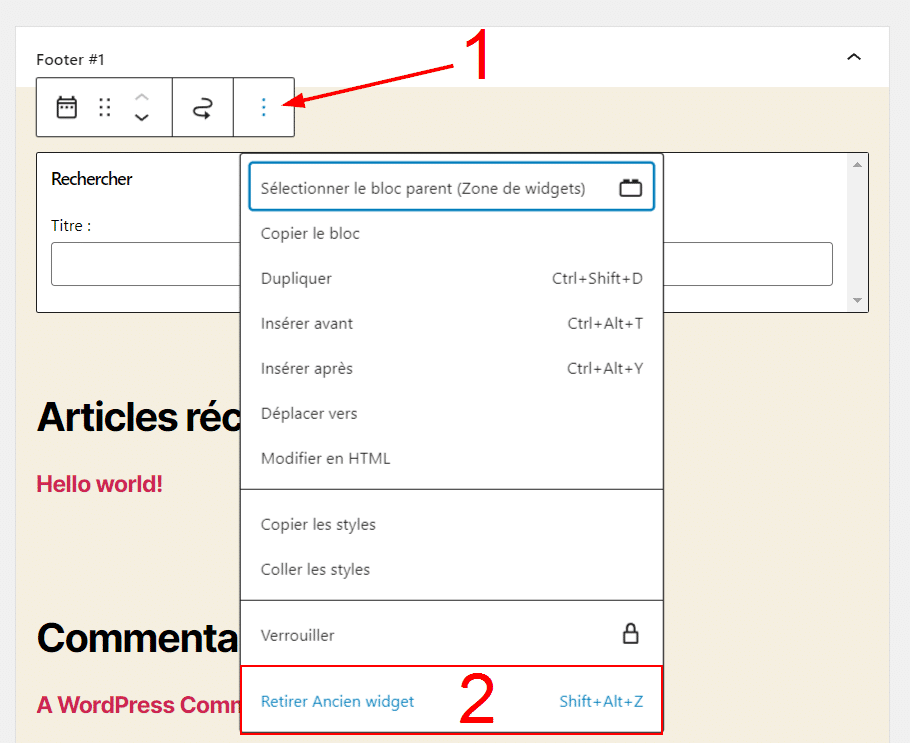Collapse the Footer #1 widget area
The height and width of the screenshot is (743, 910).
(x=854, y=58)
